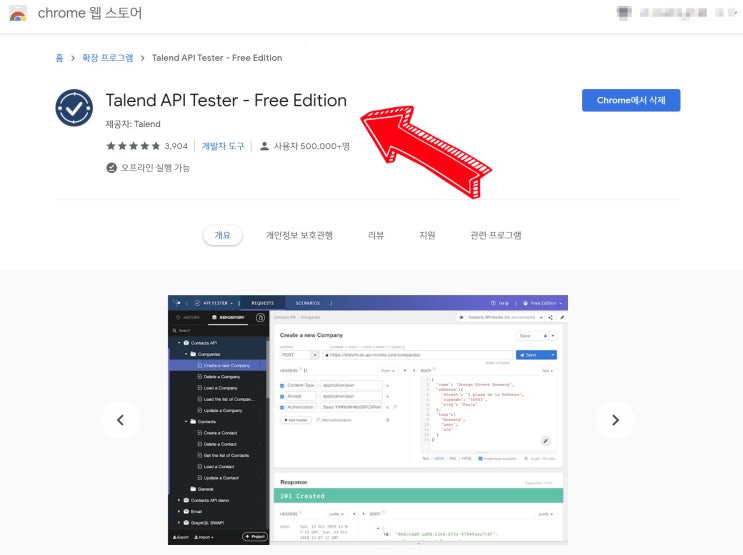Click the offline-capable checkmark badge icon

[111, 168]
